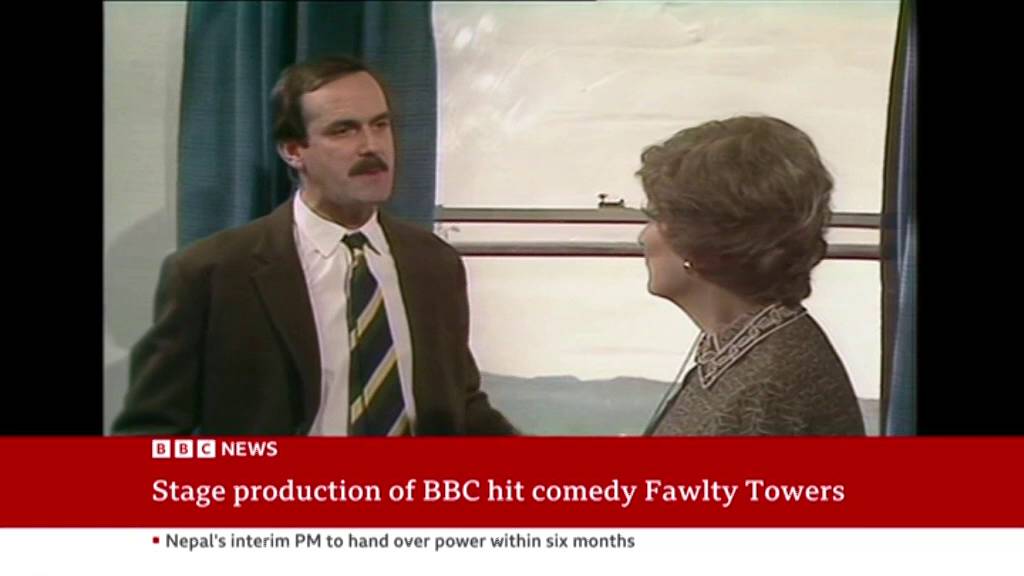Click the black letterbox bar on the right
1024x576 pixels.
[x=970, y=218]
